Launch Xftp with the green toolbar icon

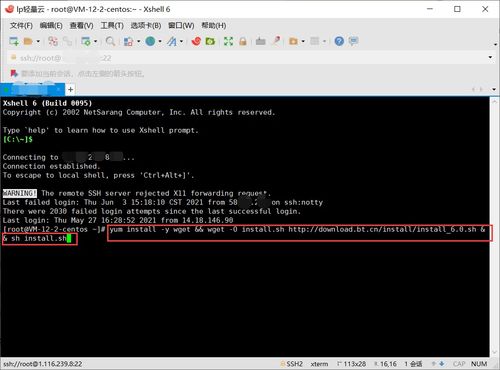pos(210,41)
